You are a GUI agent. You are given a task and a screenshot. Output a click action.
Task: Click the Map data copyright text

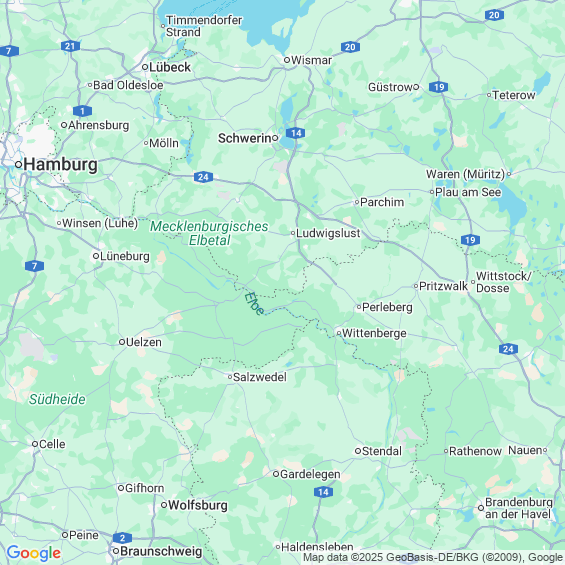click(433, 557)
